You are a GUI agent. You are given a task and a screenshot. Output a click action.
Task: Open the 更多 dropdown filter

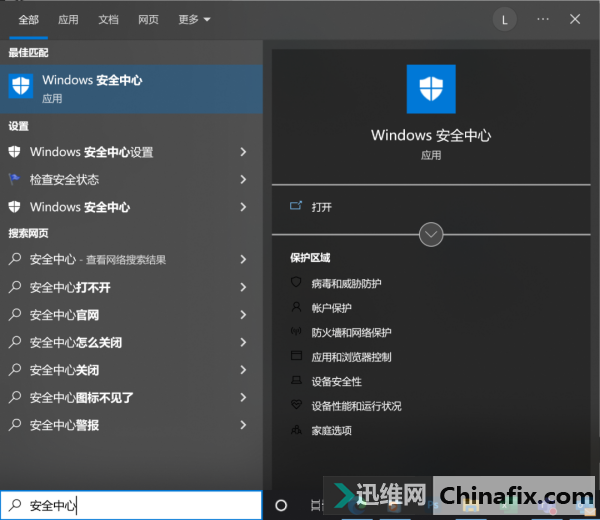(x=194, y=20)
